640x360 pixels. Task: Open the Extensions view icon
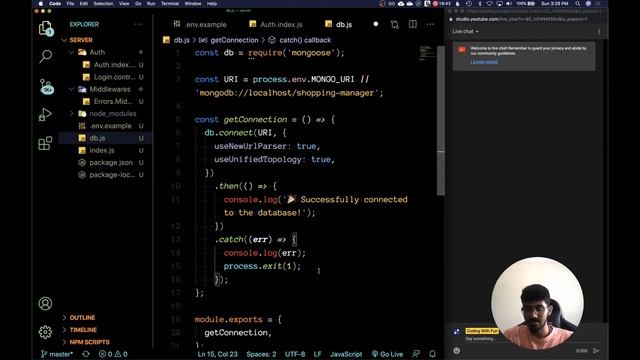(x=45, y=143)
